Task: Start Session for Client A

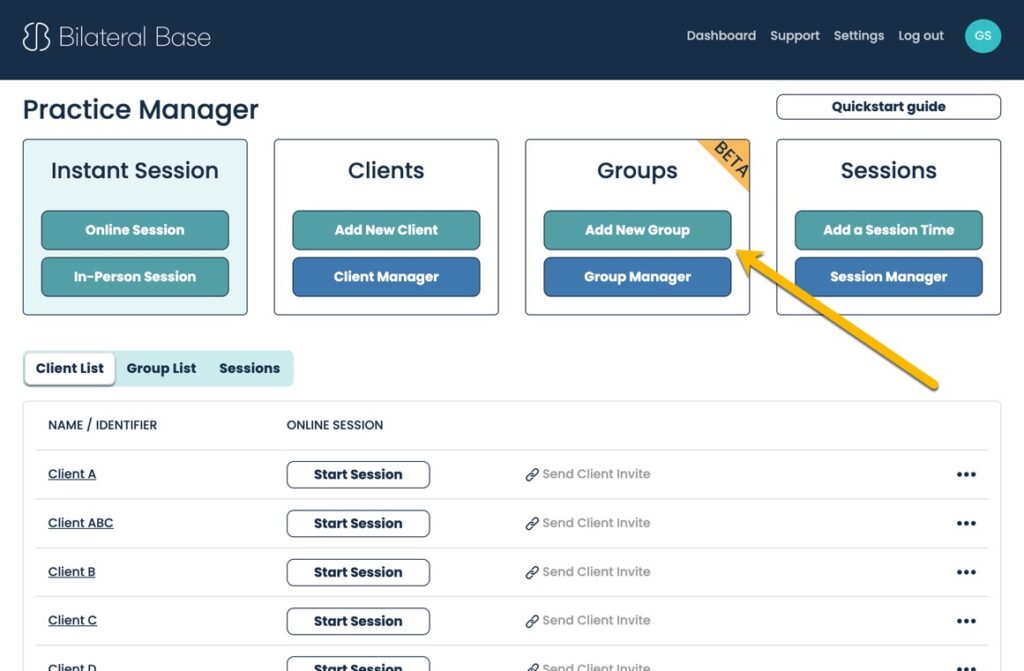Action: click(x=358, y=475)
